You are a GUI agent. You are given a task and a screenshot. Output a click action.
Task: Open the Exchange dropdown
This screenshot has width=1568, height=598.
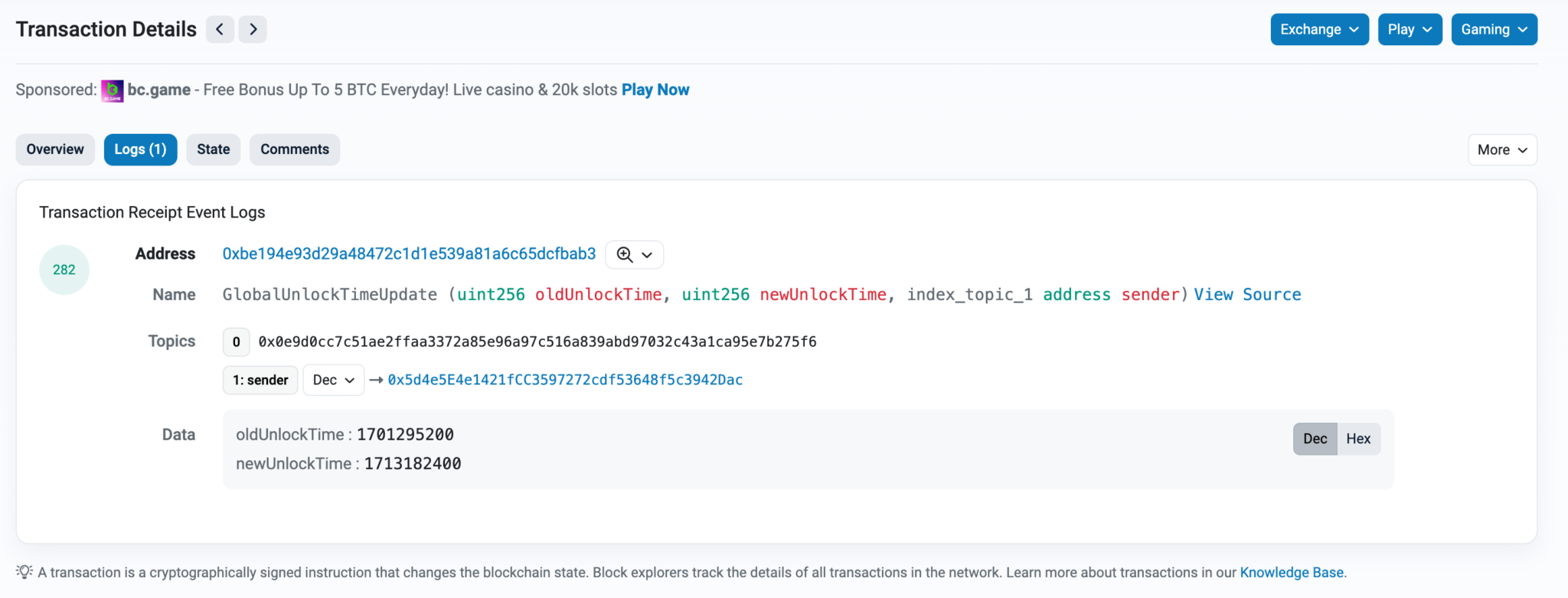[x=1319, y=30]
